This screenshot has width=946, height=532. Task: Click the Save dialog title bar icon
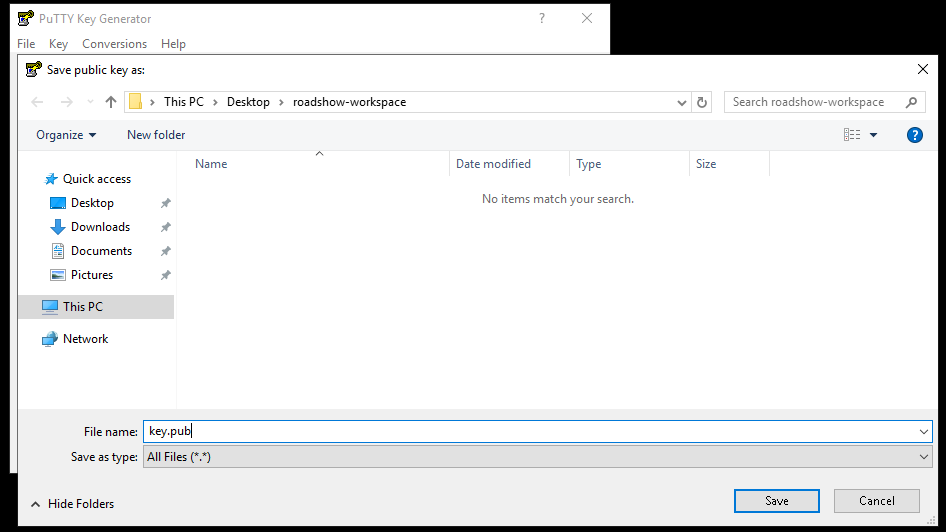click(x=34, y=69)
